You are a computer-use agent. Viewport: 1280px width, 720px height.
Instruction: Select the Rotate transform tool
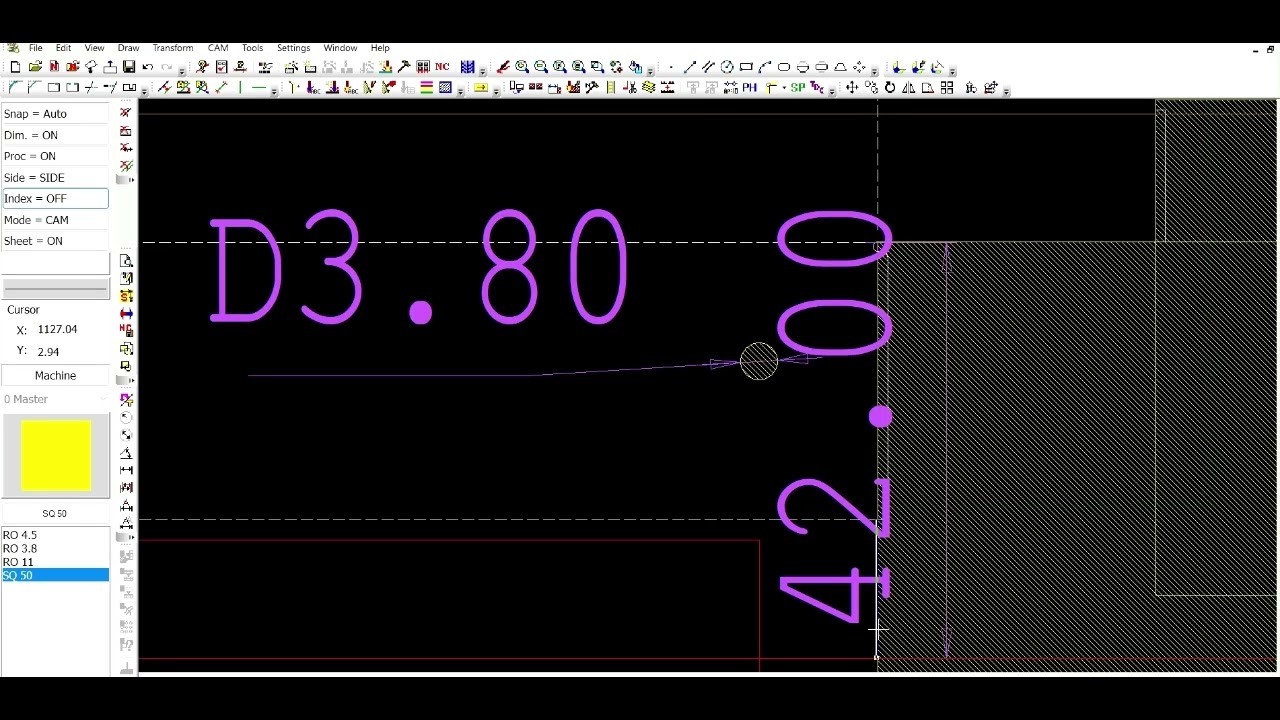(890, 88)
